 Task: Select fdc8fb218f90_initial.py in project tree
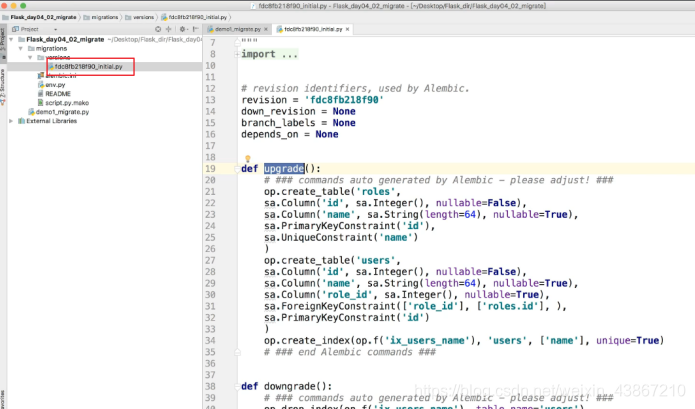point(88,66)
